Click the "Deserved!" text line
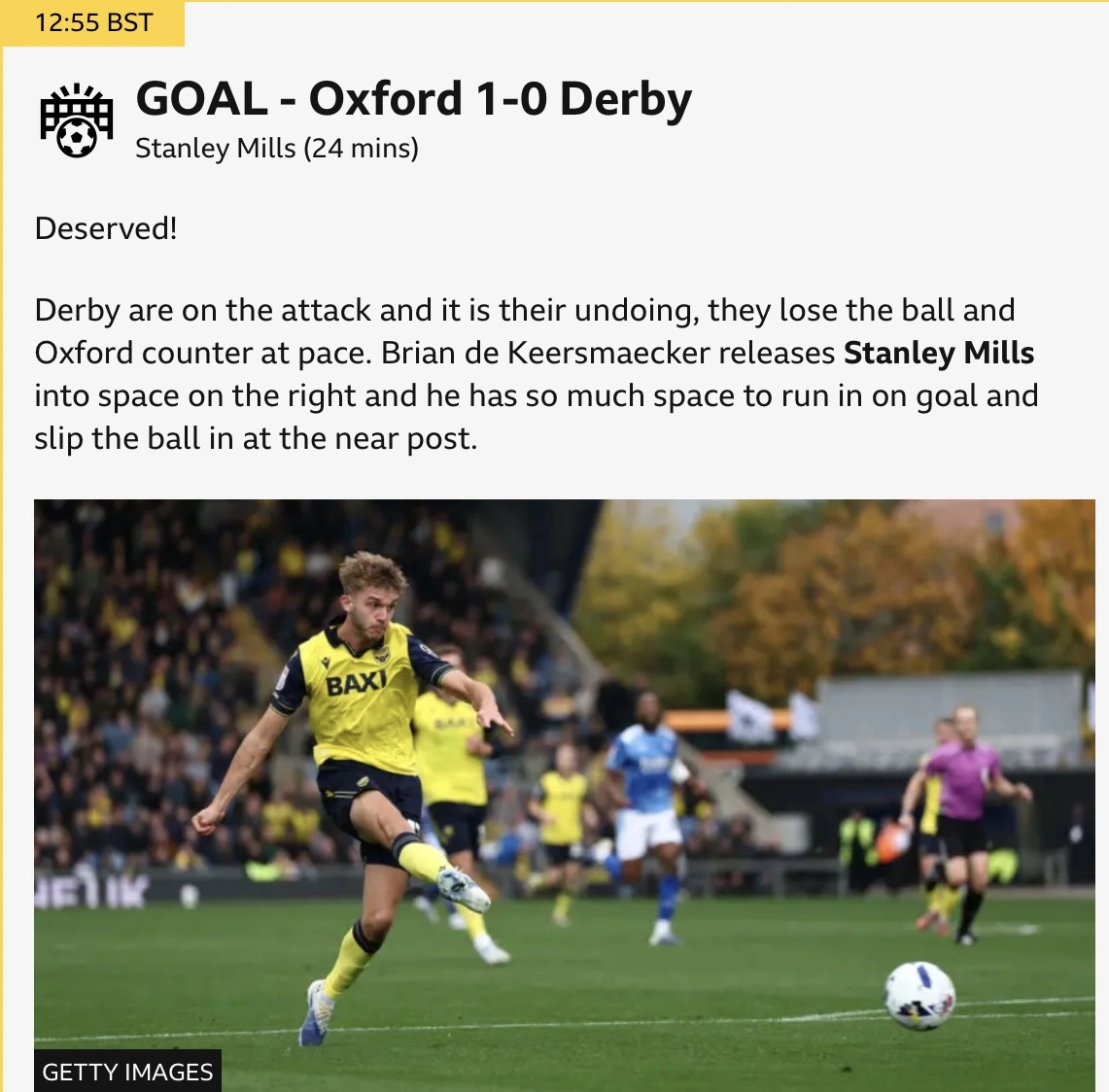The width and height of the screenshot is (1109, 1092). click(106, 228)
